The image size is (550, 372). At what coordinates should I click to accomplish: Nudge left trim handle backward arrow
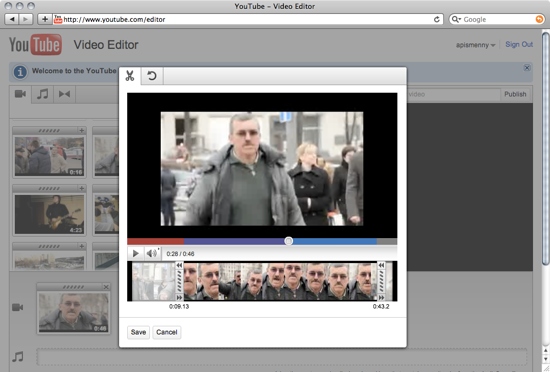(179, 265)
